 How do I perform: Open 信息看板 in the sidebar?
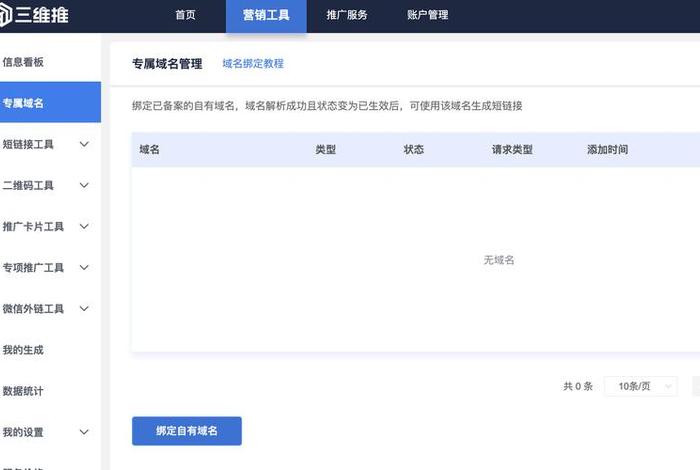[x=23, y=62]
